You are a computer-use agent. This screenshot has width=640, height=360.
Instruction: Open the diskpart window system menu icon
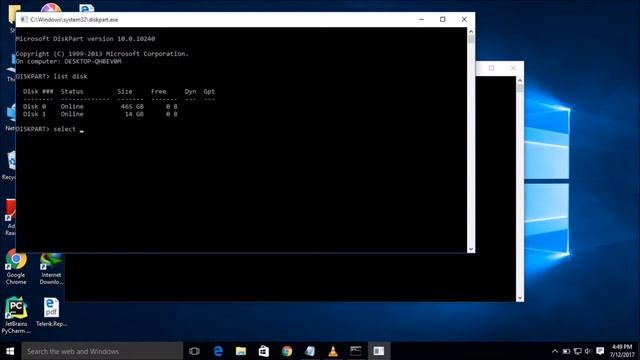(24, 20)
